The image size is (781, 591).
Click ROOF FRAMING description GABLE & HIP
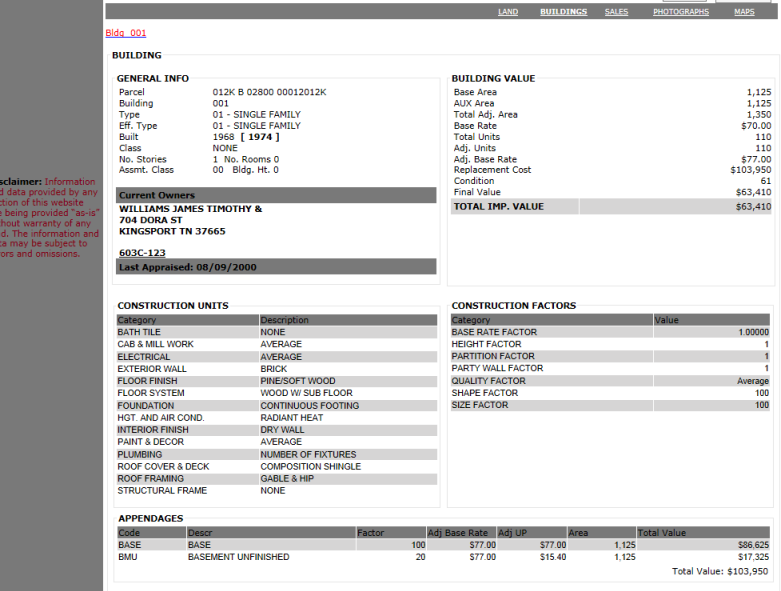(x=287, y=478)
